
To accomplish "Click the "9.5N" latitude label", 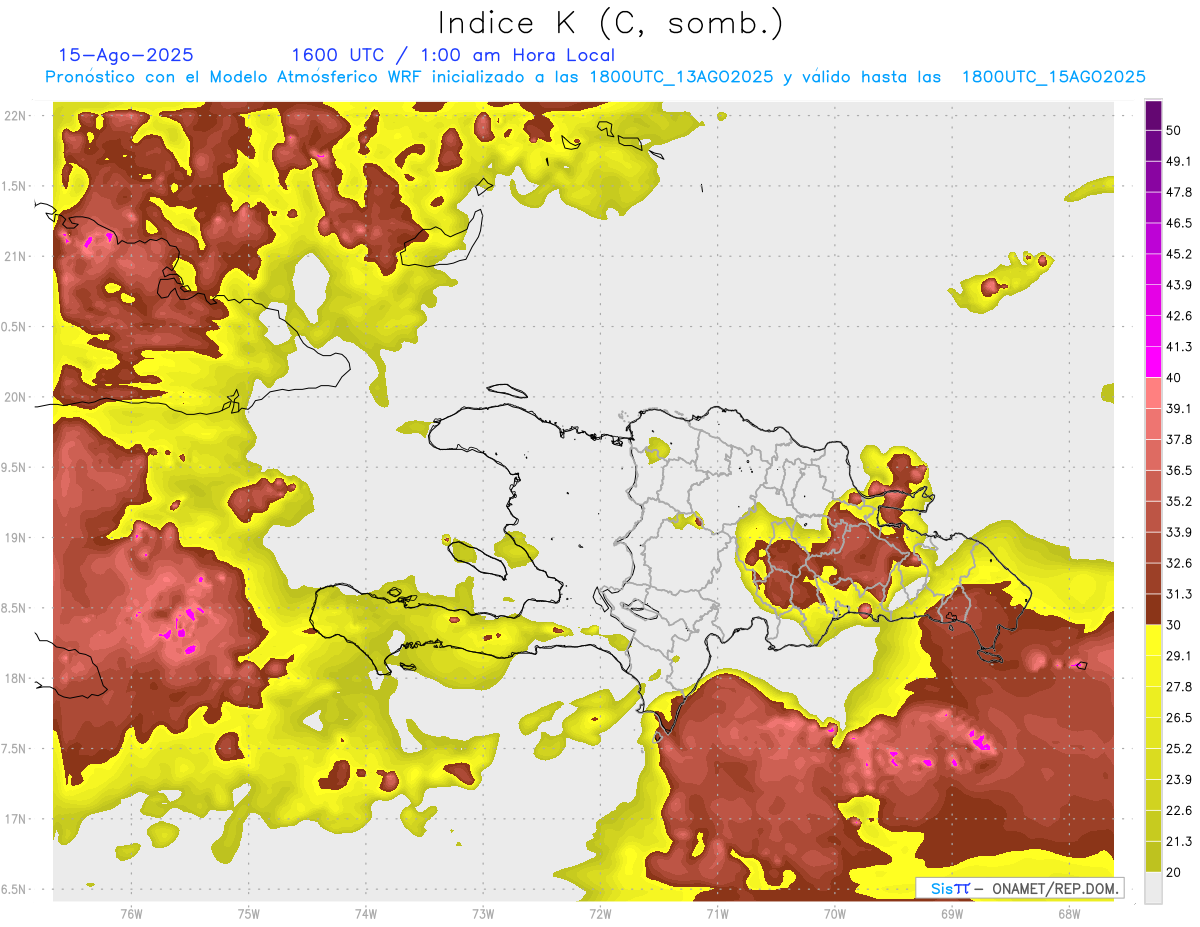I will [14, 468].
